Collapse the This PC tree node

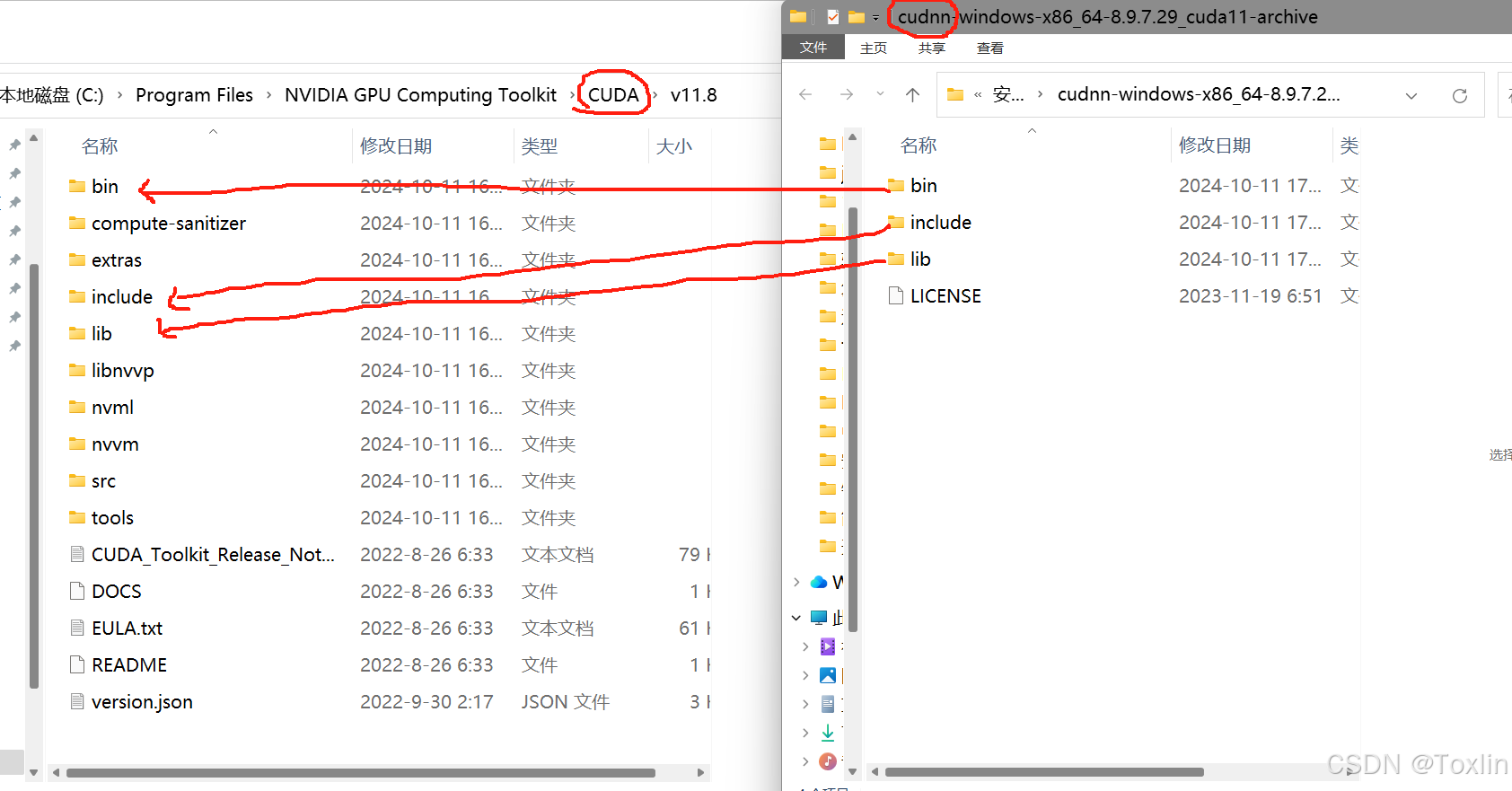pyautogui.click(x=796, y=618)
